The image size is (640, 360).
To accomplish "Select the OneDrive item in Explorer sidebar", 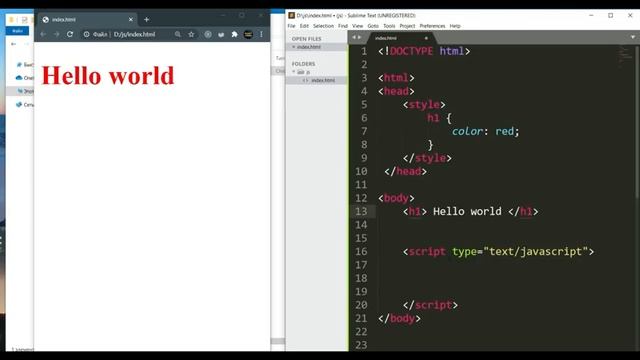I will (24, 78).
